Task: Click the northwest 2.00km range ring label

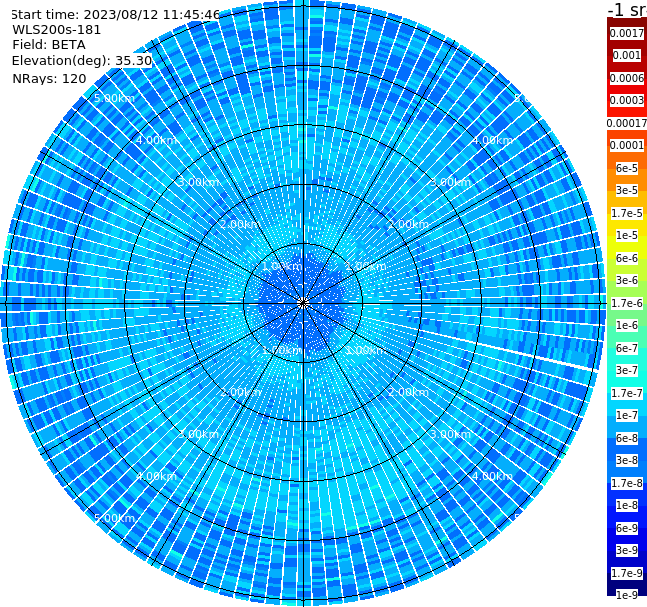Action: click(240, 224)
